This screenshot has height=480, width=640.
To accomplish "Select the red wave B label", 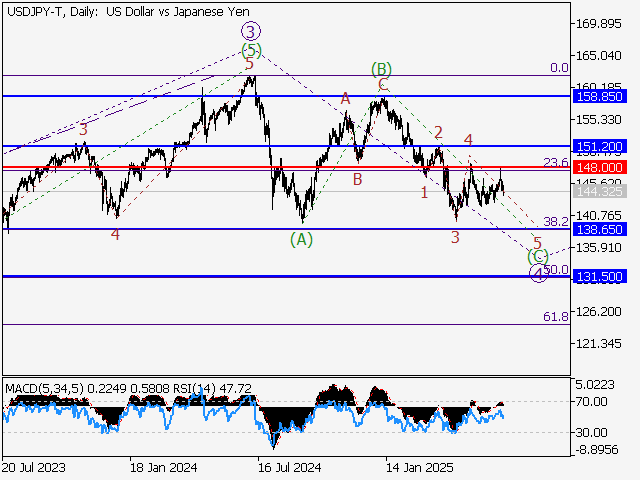I will (356, 180).
